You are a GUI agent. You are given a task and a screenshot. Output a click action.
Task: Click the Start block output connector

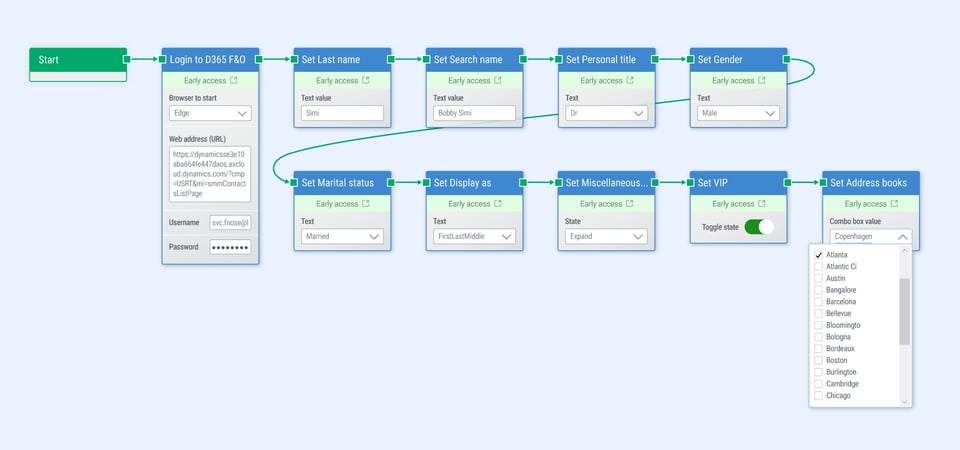(126, 59)
